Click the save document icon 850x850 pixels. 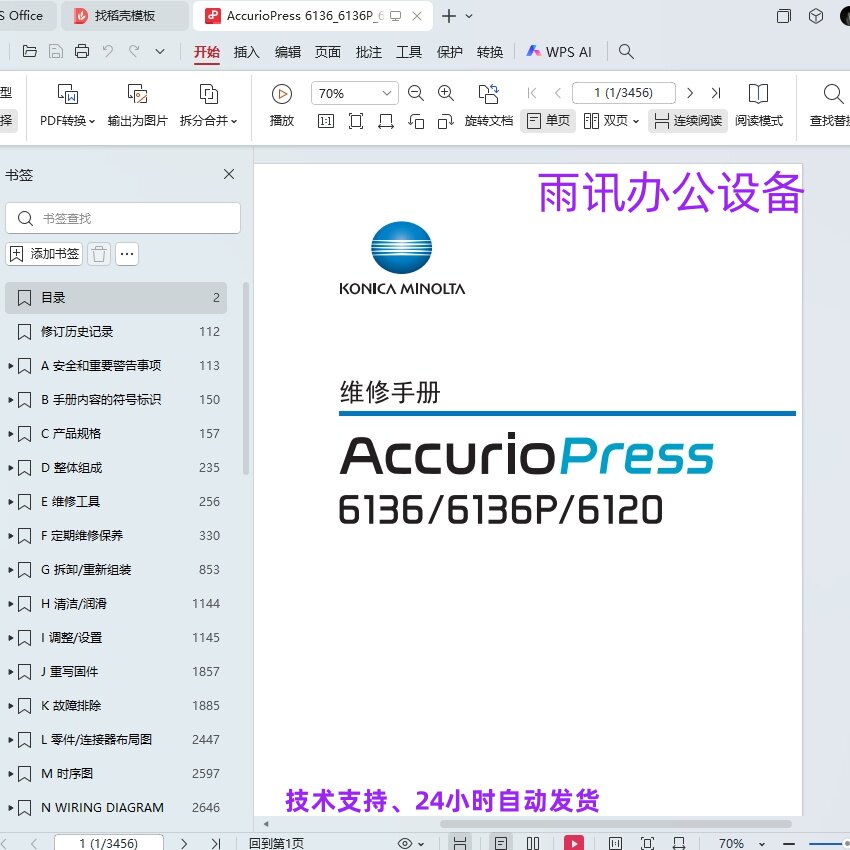[56, 51]
